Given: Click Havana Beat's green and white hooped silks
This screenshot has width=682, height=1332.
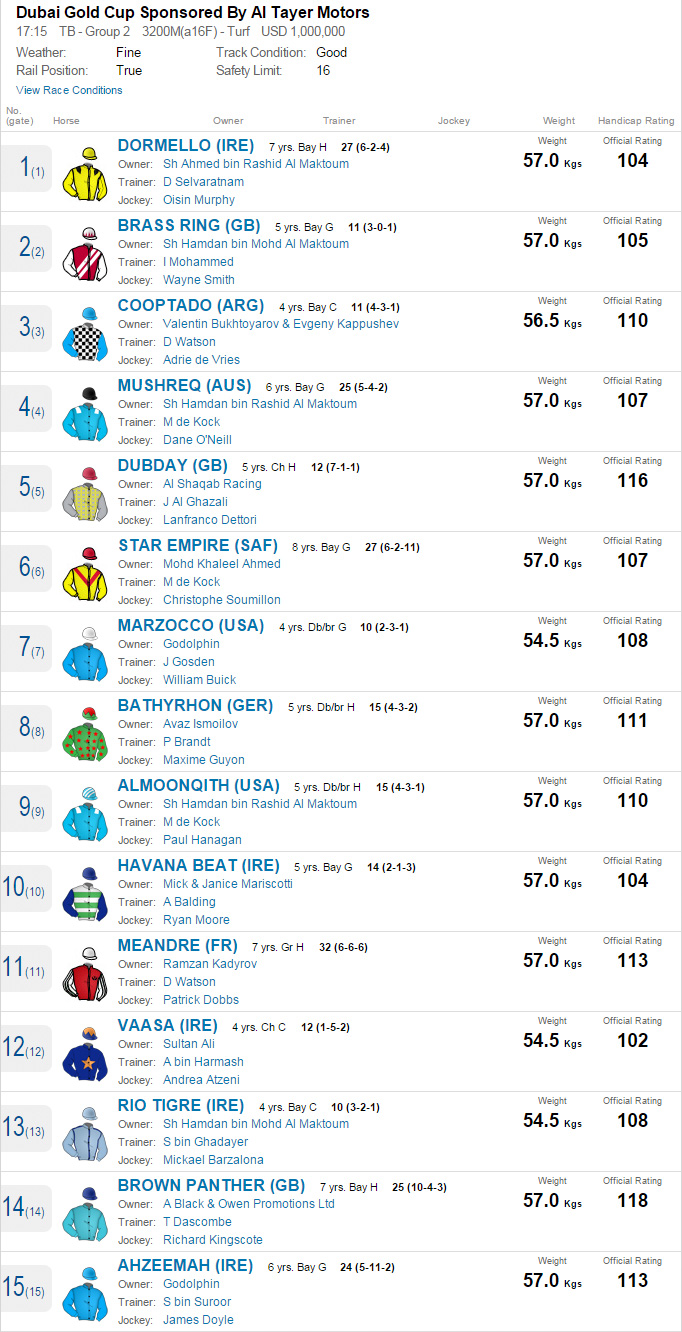Looking at the screenshot, I should click(x=84, y=892).
